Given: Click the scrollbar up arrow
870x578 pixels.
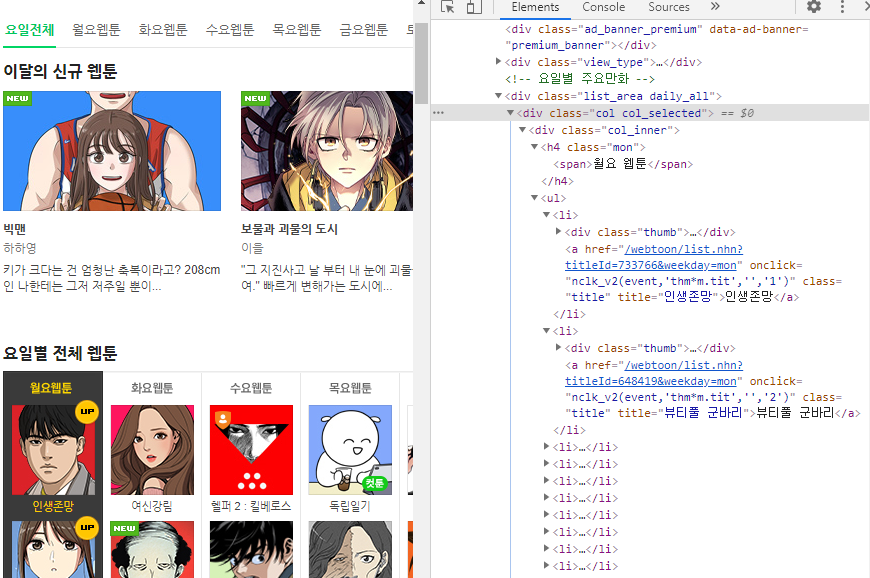Looking at the screenshot, I should coord(421,3).
